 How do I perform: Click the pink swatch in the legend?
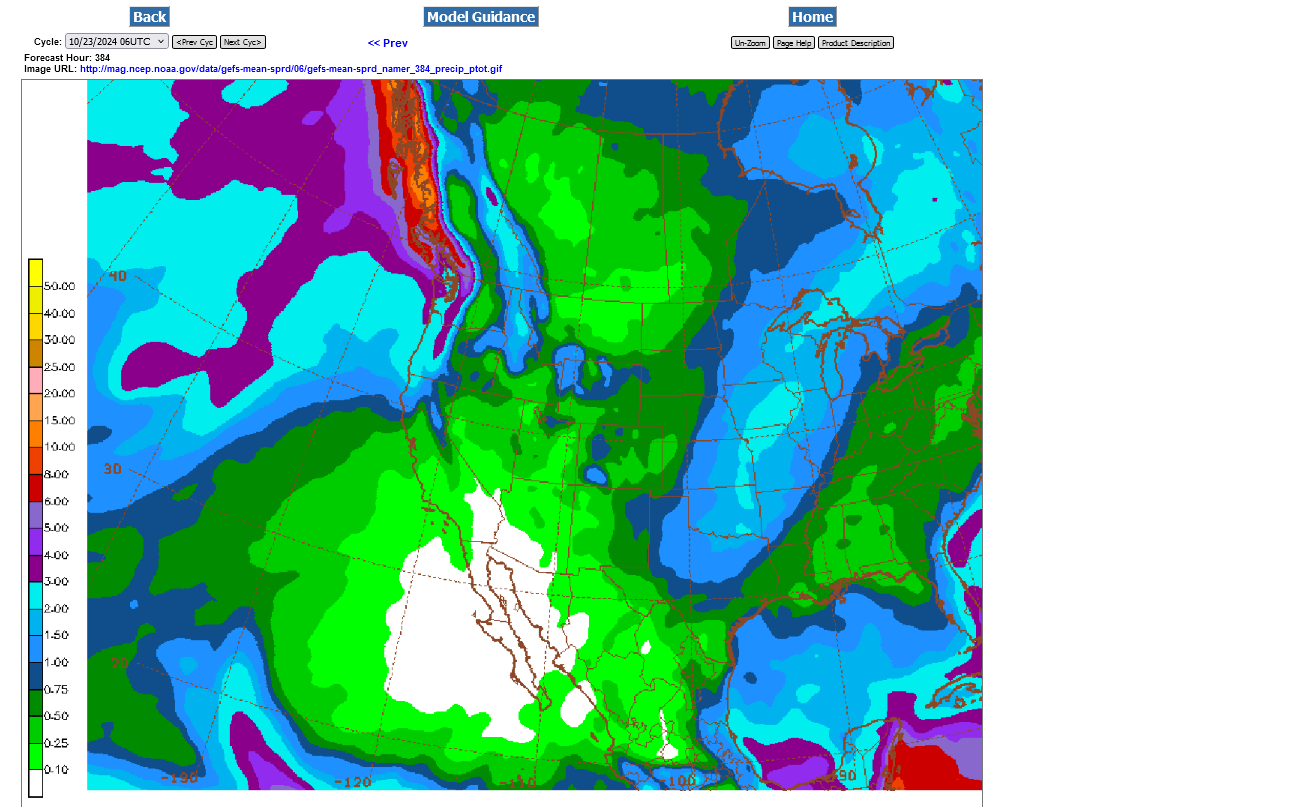click(35, 380)
